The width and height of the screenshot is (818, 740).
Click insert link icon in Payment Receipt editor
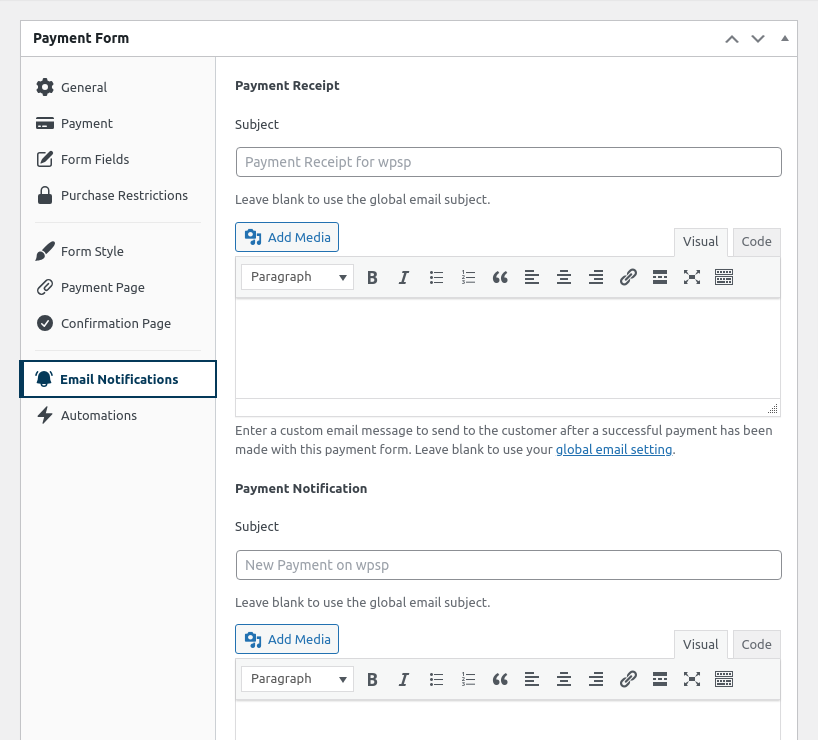[x=628, y=278]
